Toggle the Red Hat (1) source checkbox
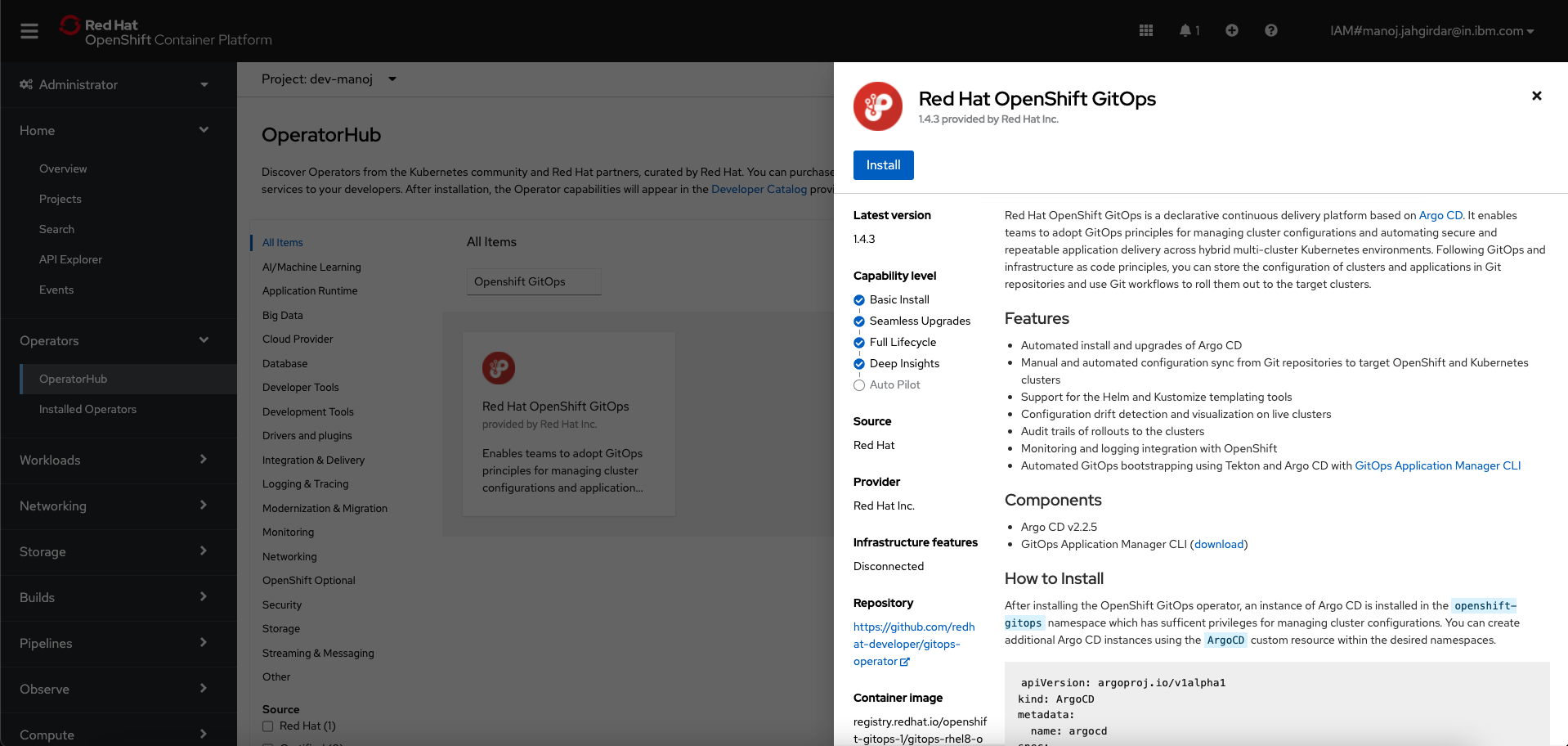This screenshot has height=746, width=1568. [x=267, y=726]
